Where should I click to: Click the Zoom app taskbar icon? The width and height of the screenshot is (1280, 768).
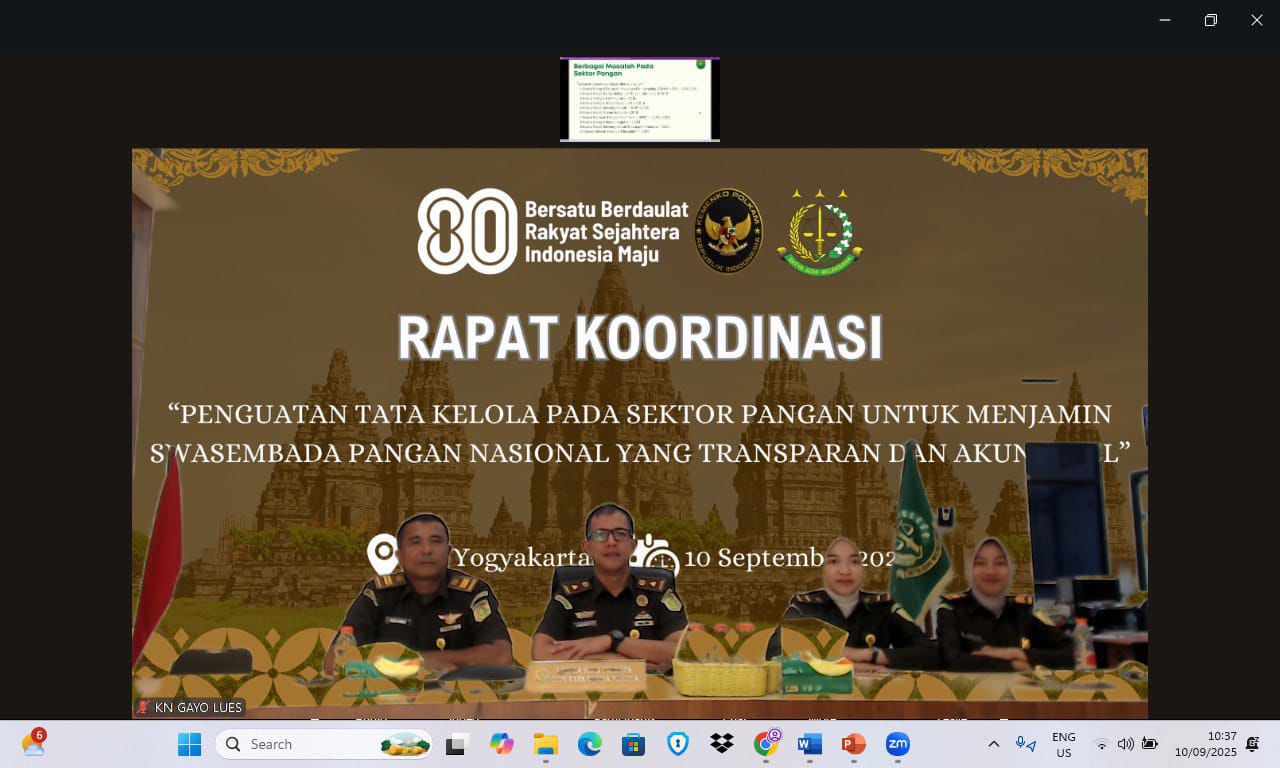point(897,744)
